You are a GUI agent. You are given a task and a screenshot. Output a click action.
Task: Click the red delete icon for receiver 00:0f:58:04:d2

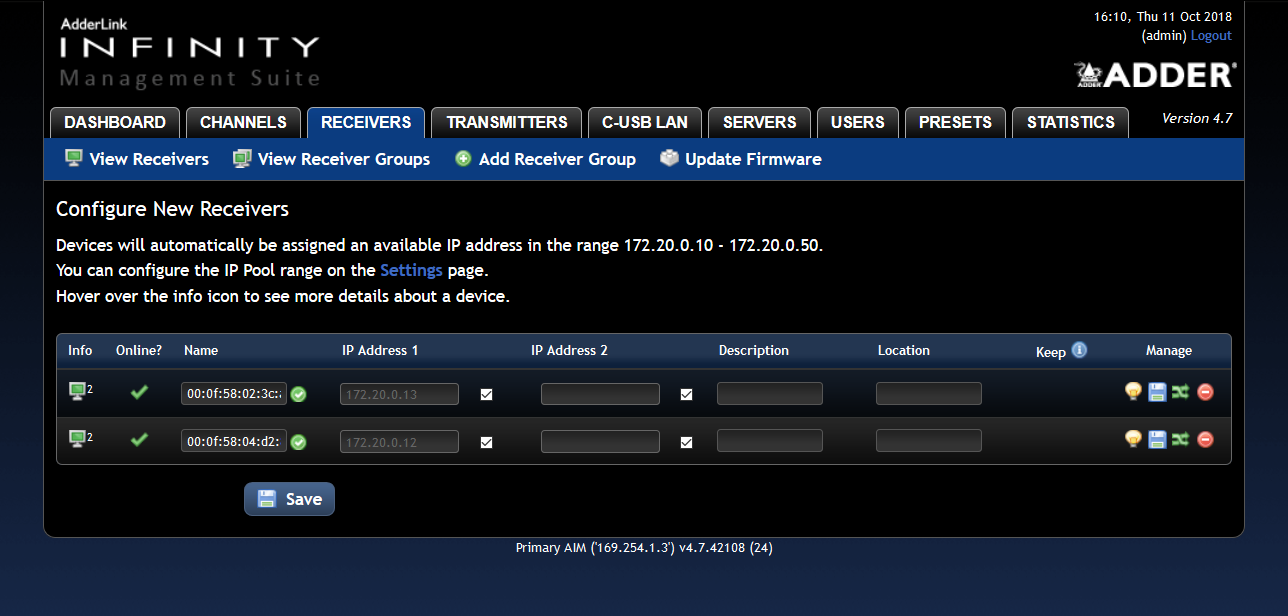1205,439
